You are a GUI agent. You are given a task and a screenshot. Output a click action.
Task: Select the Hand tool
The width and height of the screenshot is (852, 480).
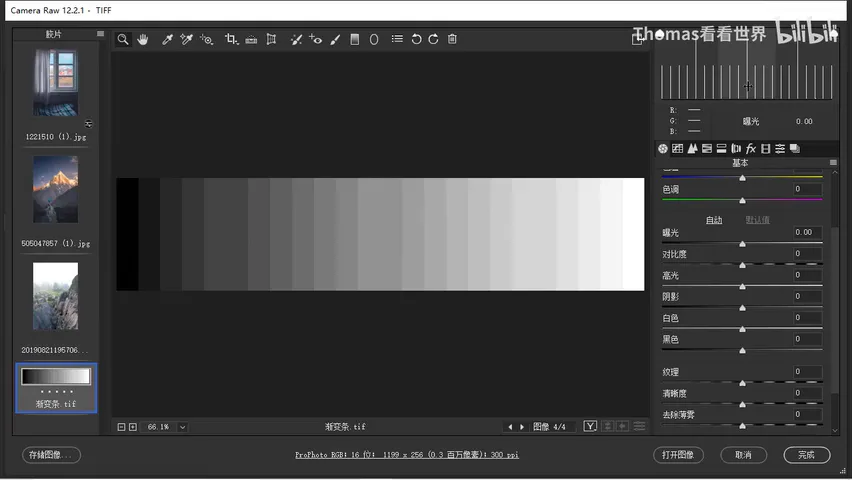(x=143, y=39)
